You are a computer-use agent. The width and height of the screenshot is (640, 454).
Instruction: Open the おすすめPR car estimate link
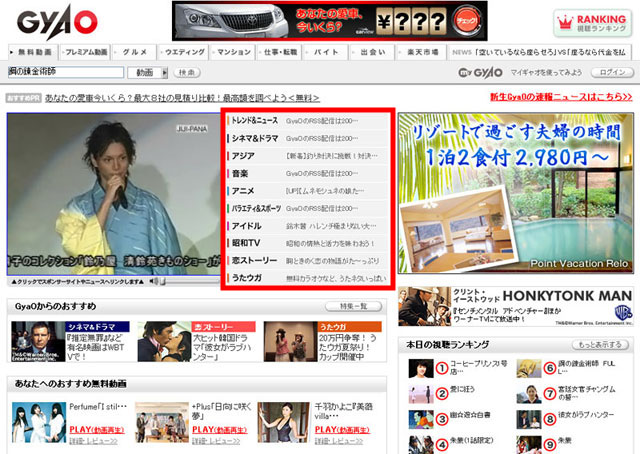pos(182,98)
